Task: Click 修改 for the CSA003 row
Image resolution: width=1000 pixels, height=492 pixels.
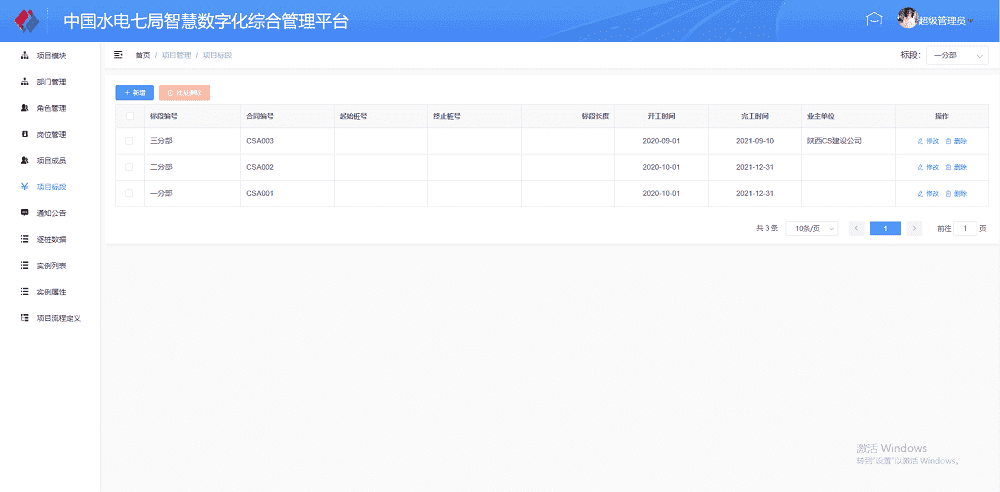Action: [928, 141]
